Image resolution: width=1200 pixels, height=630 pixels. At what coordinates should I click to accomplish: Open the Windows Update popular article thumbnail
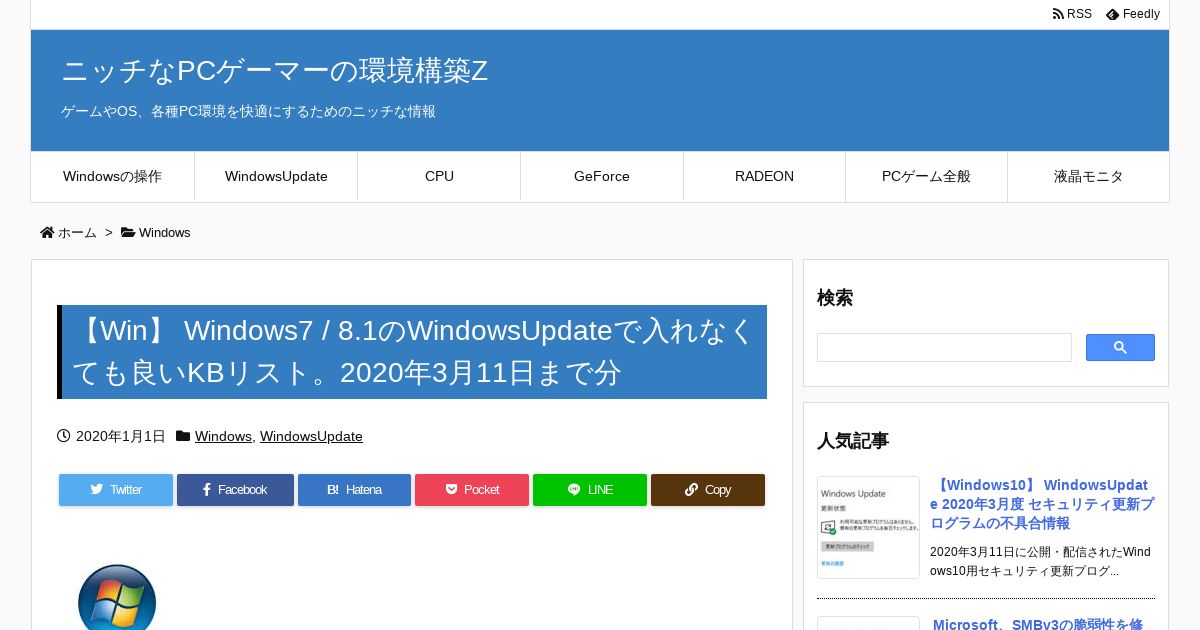point(868,527)
